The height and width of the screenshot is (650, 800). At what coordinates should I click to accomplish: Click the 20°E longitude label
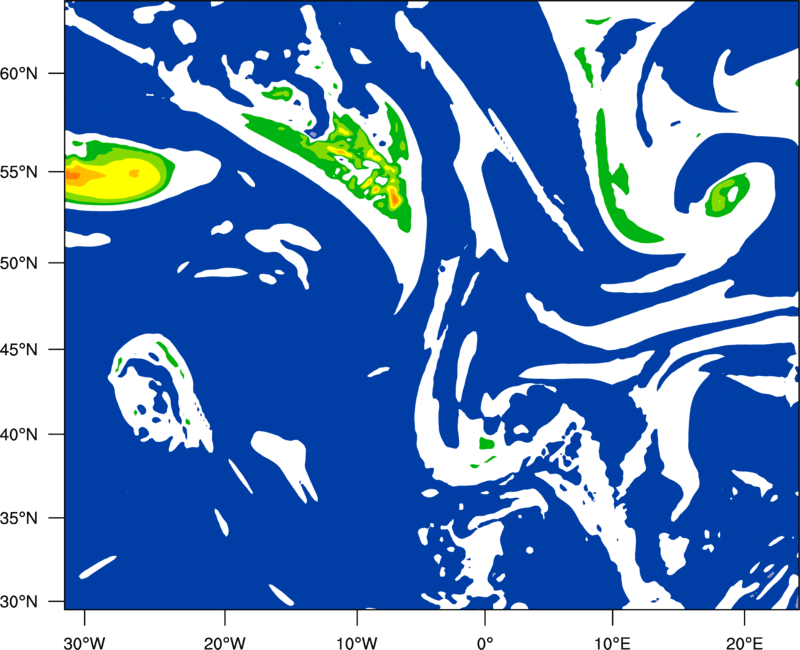tap(744, 643)
